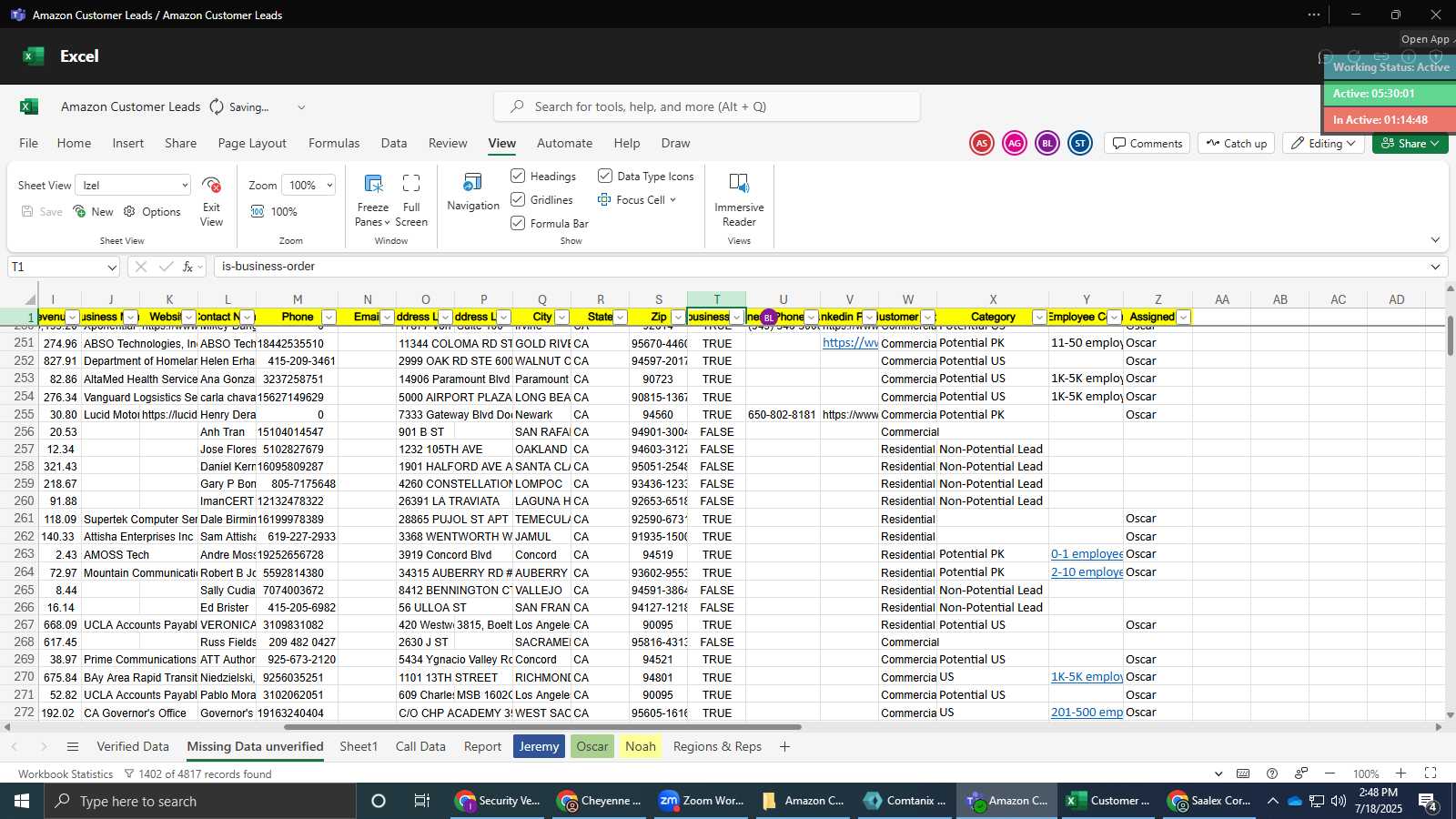
Task: Click the vertical scrollbar thumb
Action: point(1450,335)
